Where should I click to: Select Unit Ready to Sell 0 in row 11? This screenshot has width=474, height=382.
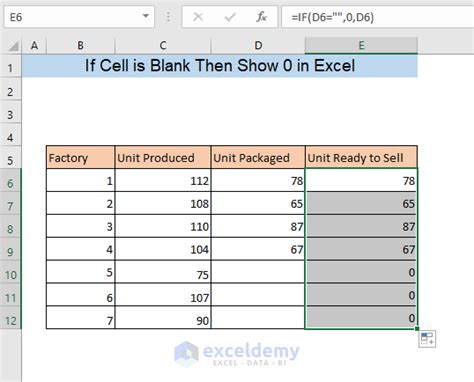click(x=361, y=295)
